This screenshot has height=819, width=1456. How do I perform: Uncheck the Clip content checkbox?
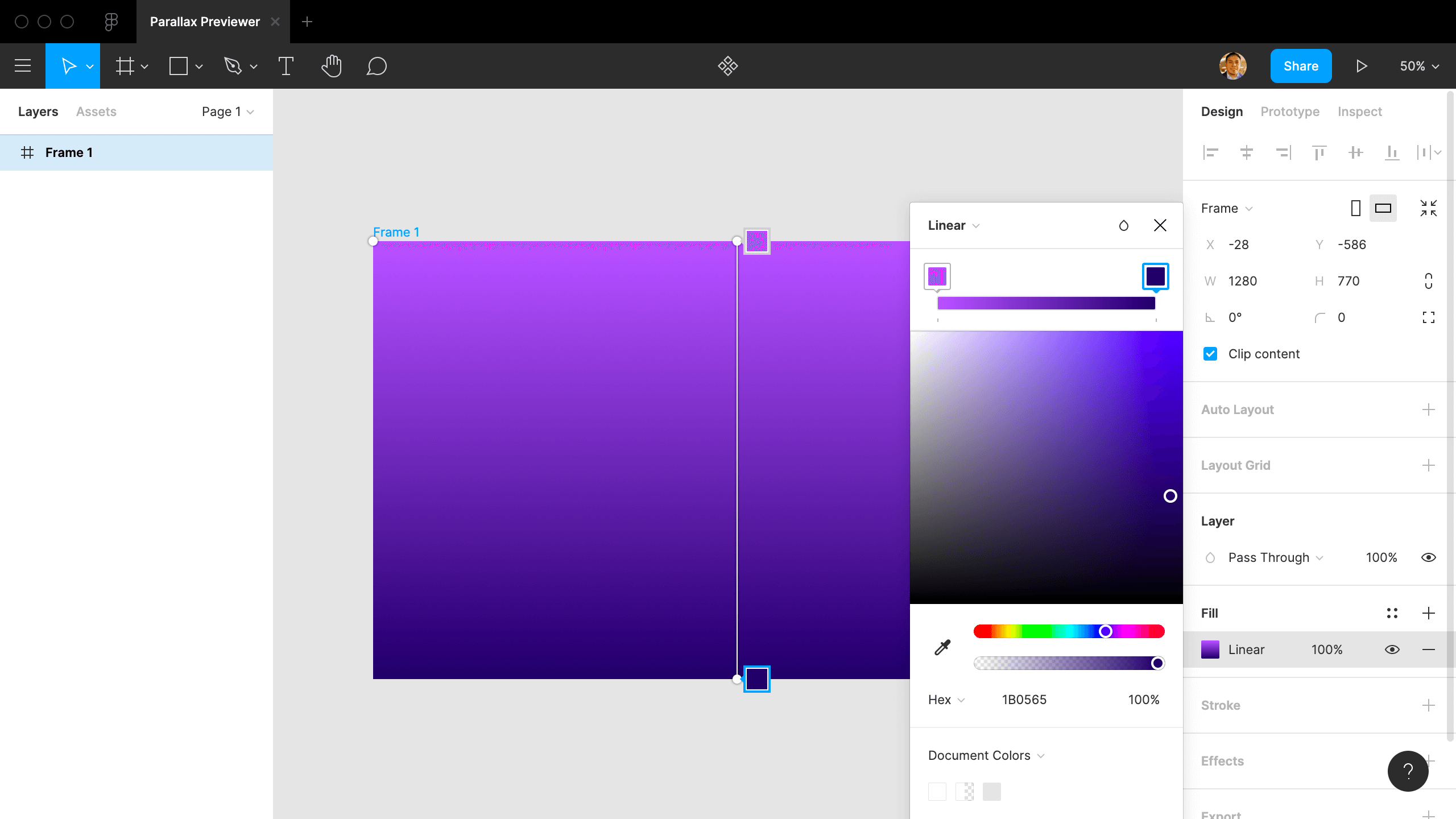tap(1210, 354)
